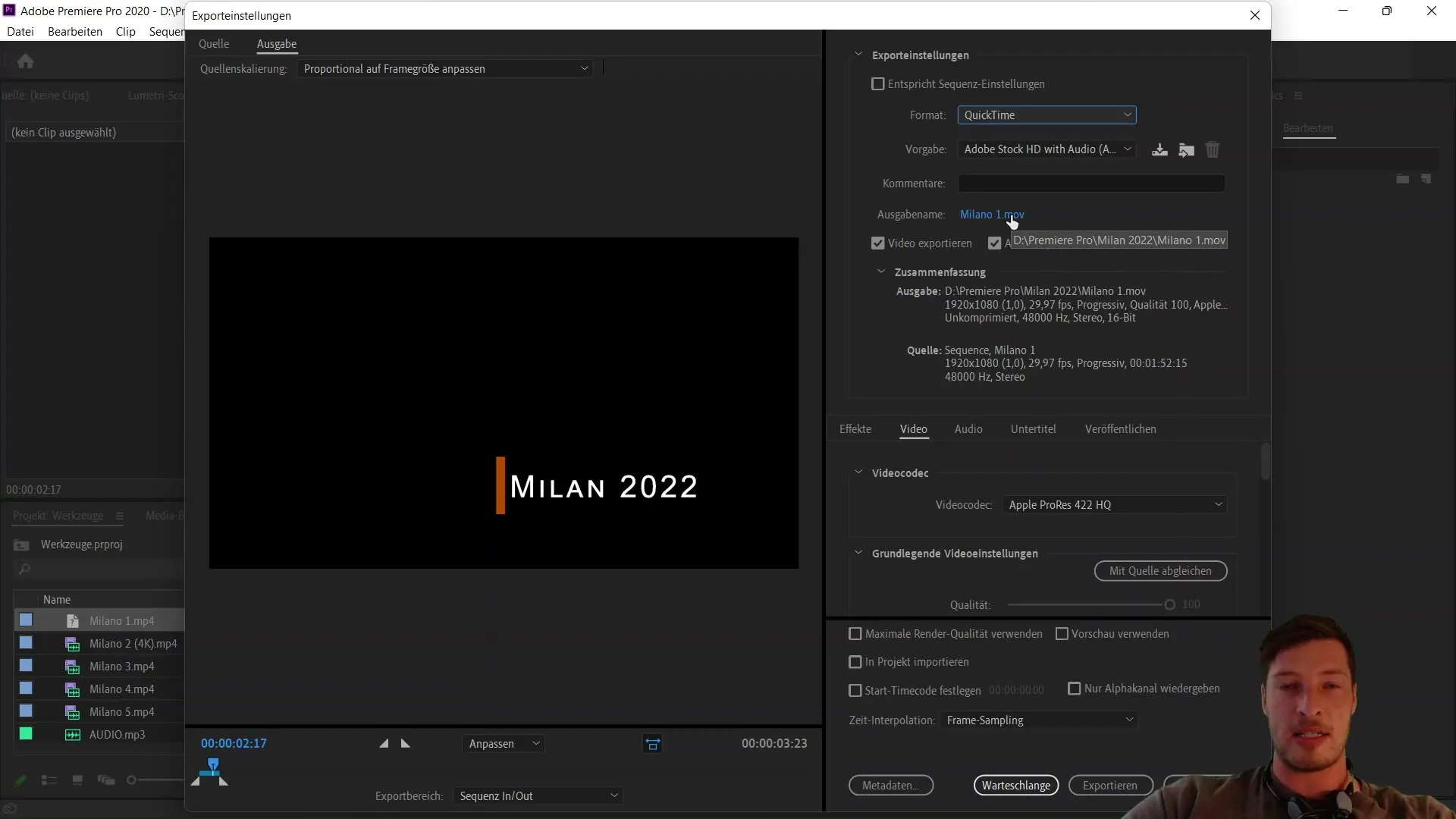The image size is (1456, 819).
Task: Check Vorschau verwenden option
Action: (x=1062, y=634)
